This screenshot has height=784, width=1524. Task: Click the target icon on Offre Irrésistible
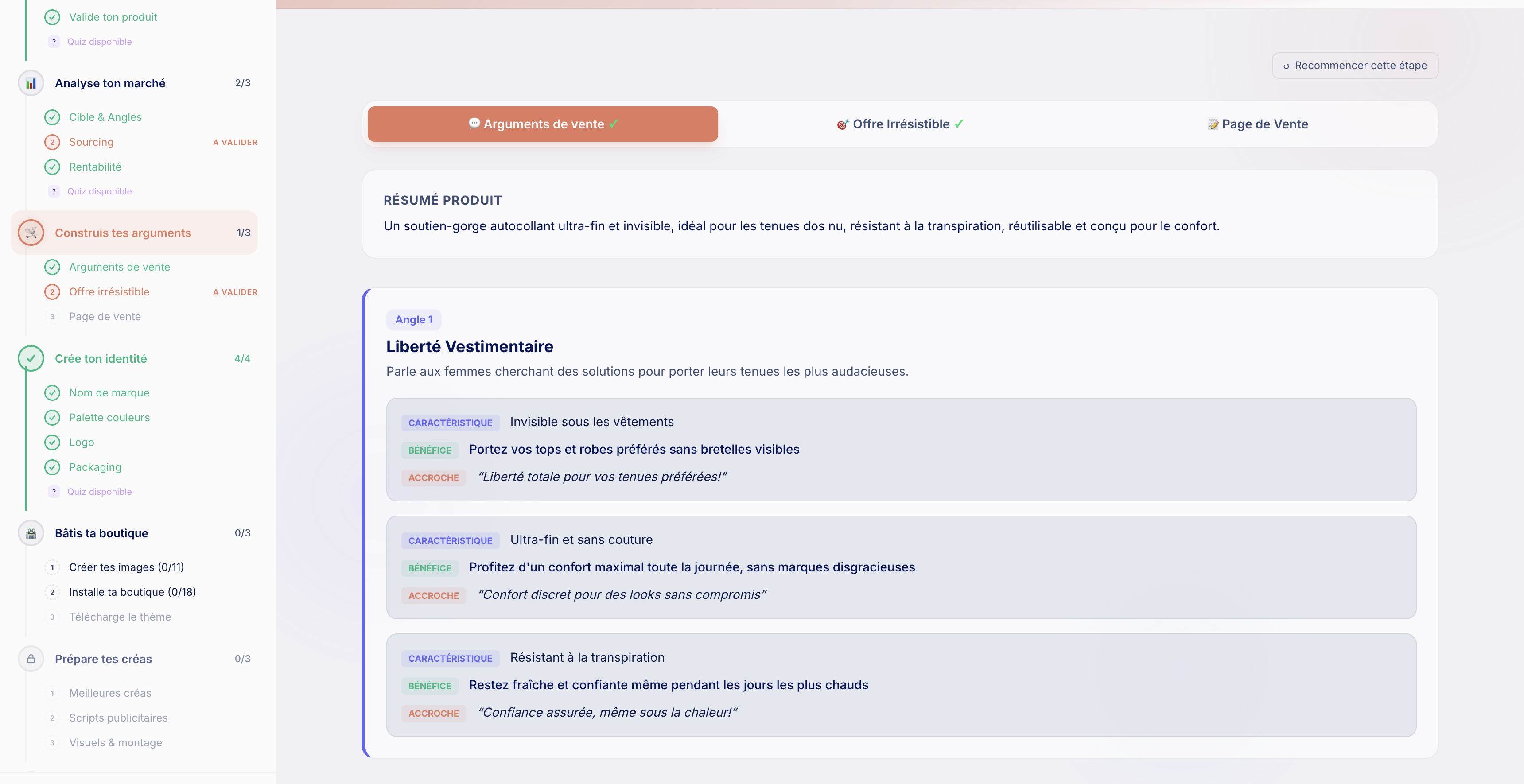pos(844,124)
